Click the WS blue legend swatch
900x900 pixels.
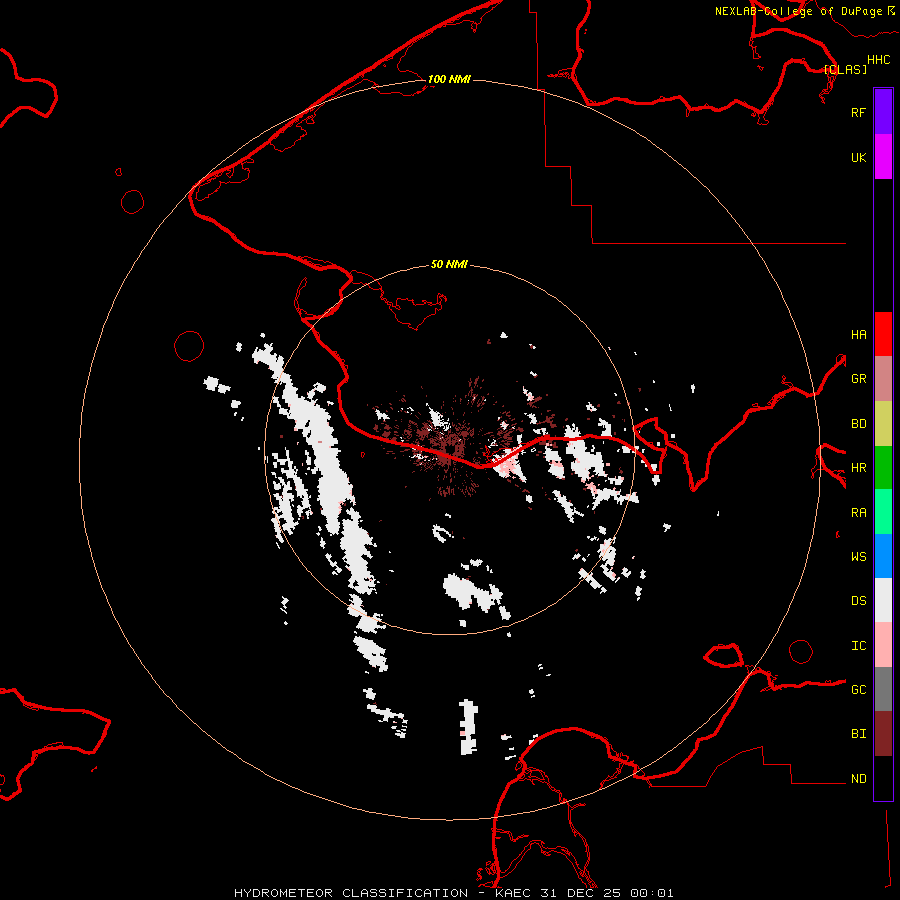883,556
